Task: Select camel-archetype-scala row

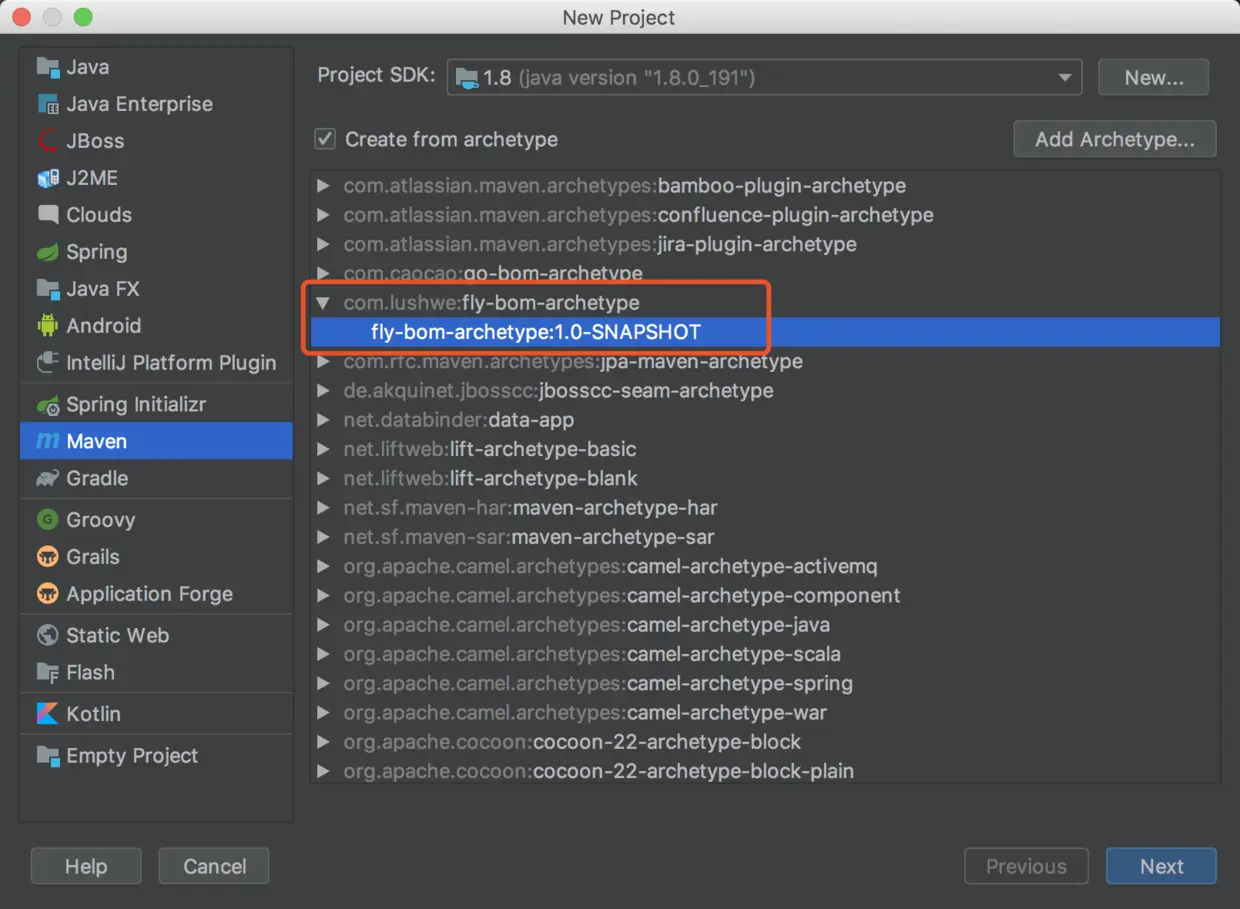Action: click(x=765, y=654)
